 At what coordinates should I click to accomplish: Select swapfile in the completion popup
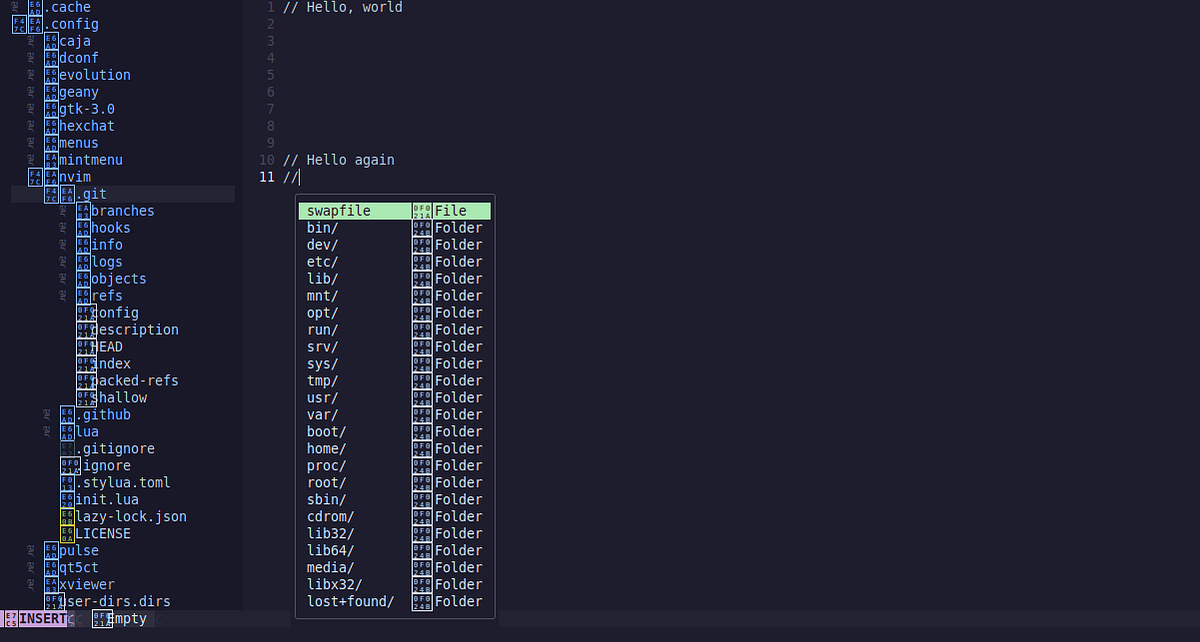point(340,211)
